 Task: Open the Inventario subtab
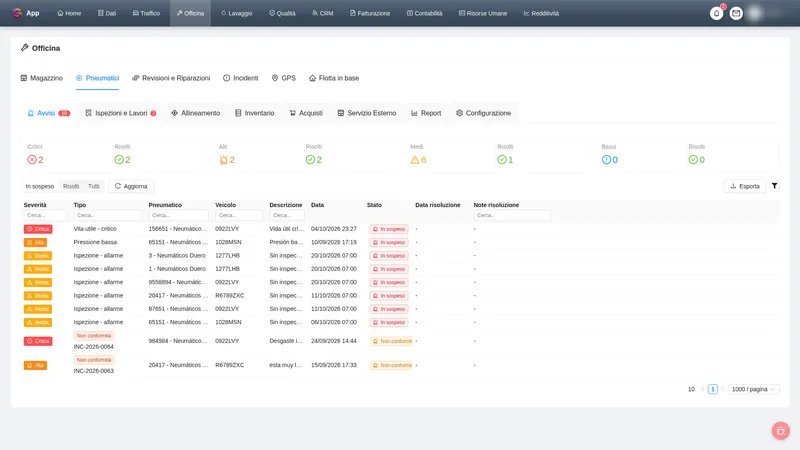pyautogui.click(x=255, y=113)
